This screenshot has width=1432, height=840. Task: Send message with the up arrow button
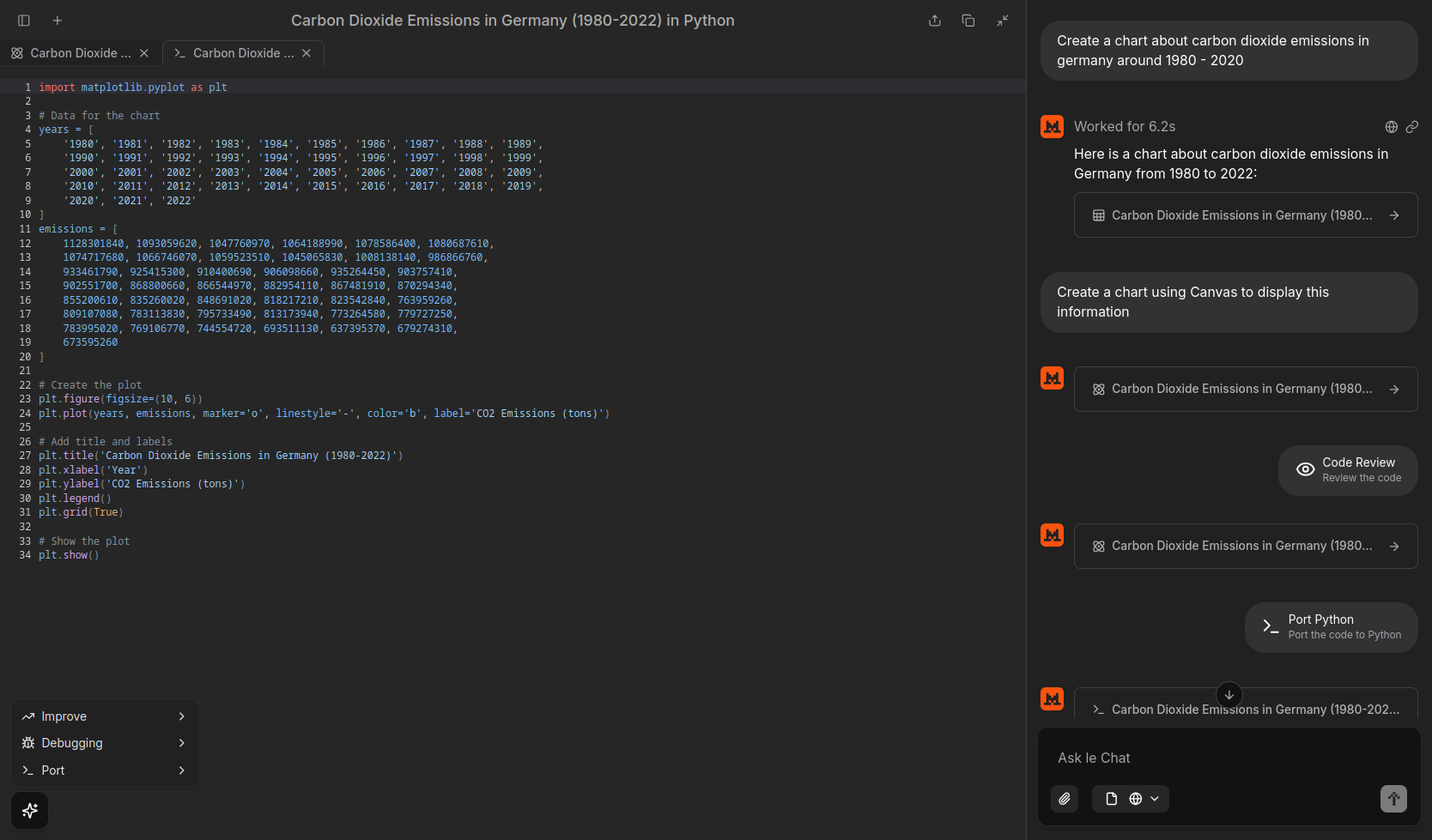1393,799
